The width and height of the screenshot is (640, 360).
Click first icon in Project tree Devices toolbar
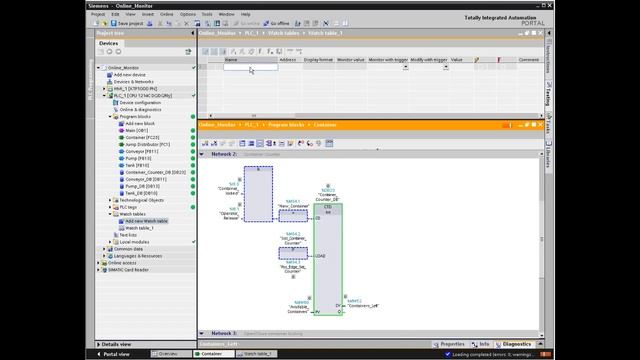tap(101, 52)
